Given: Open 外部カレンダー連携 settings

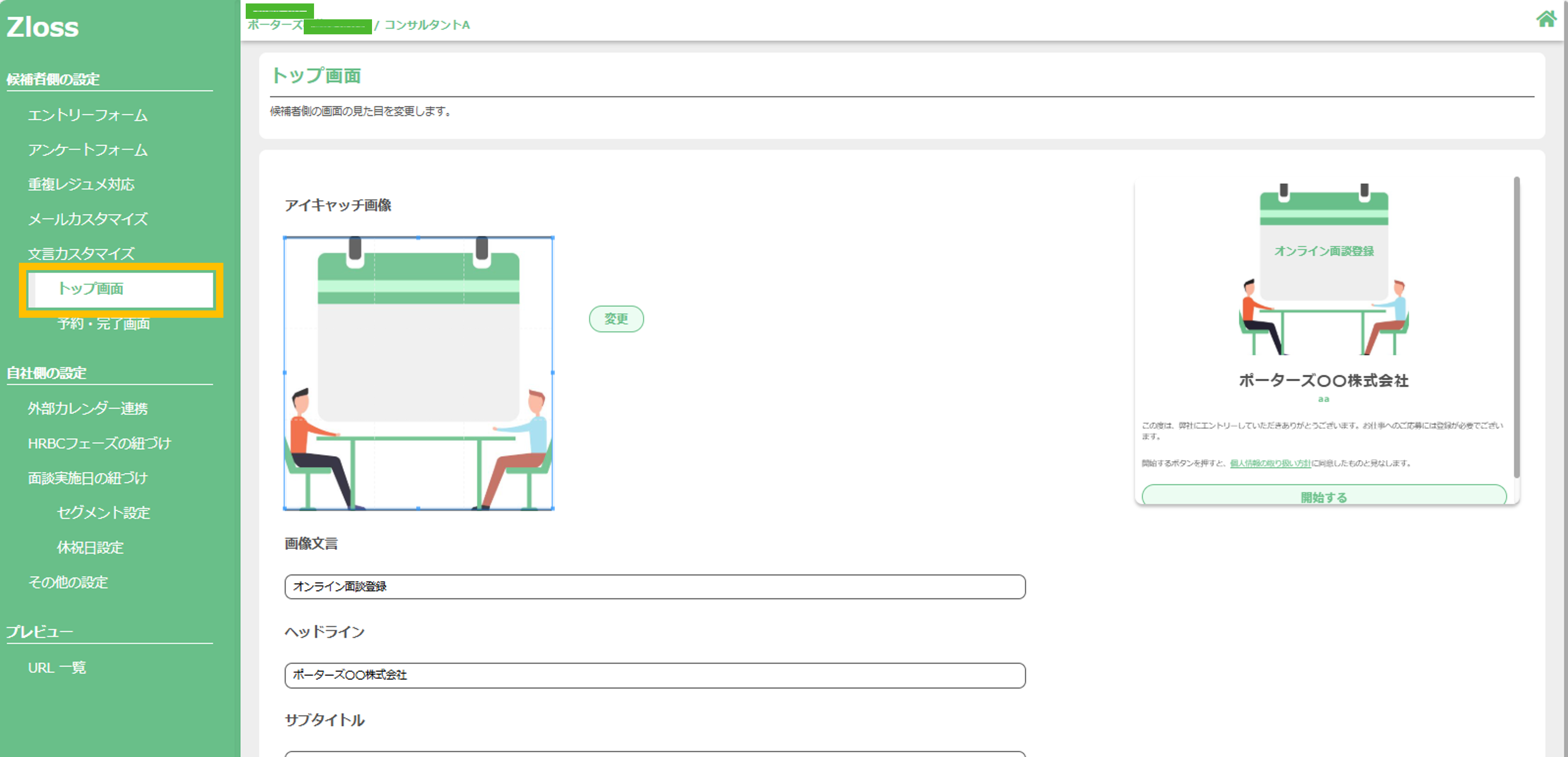Looking at the screenshot, I should (88, 408).
